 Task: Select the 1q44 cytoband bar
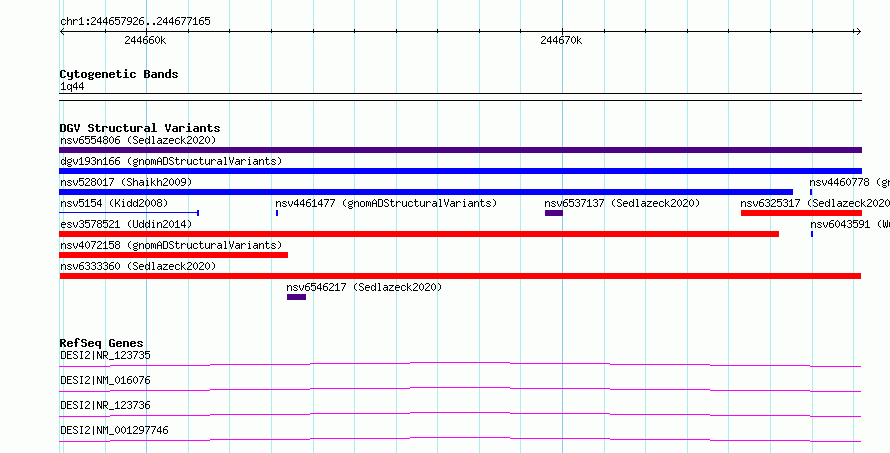click(460, 97)
